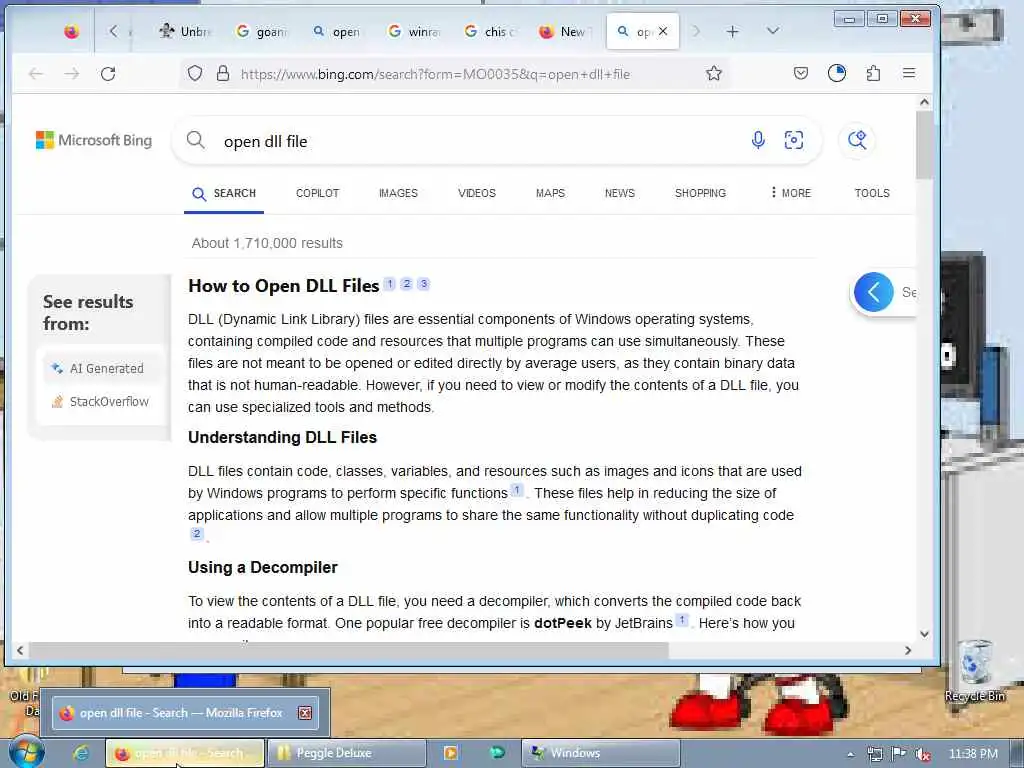Open citation 3 beside How to Open DLL Files
This screenshot has width=1024, height=768.
(x=423, y=283)
